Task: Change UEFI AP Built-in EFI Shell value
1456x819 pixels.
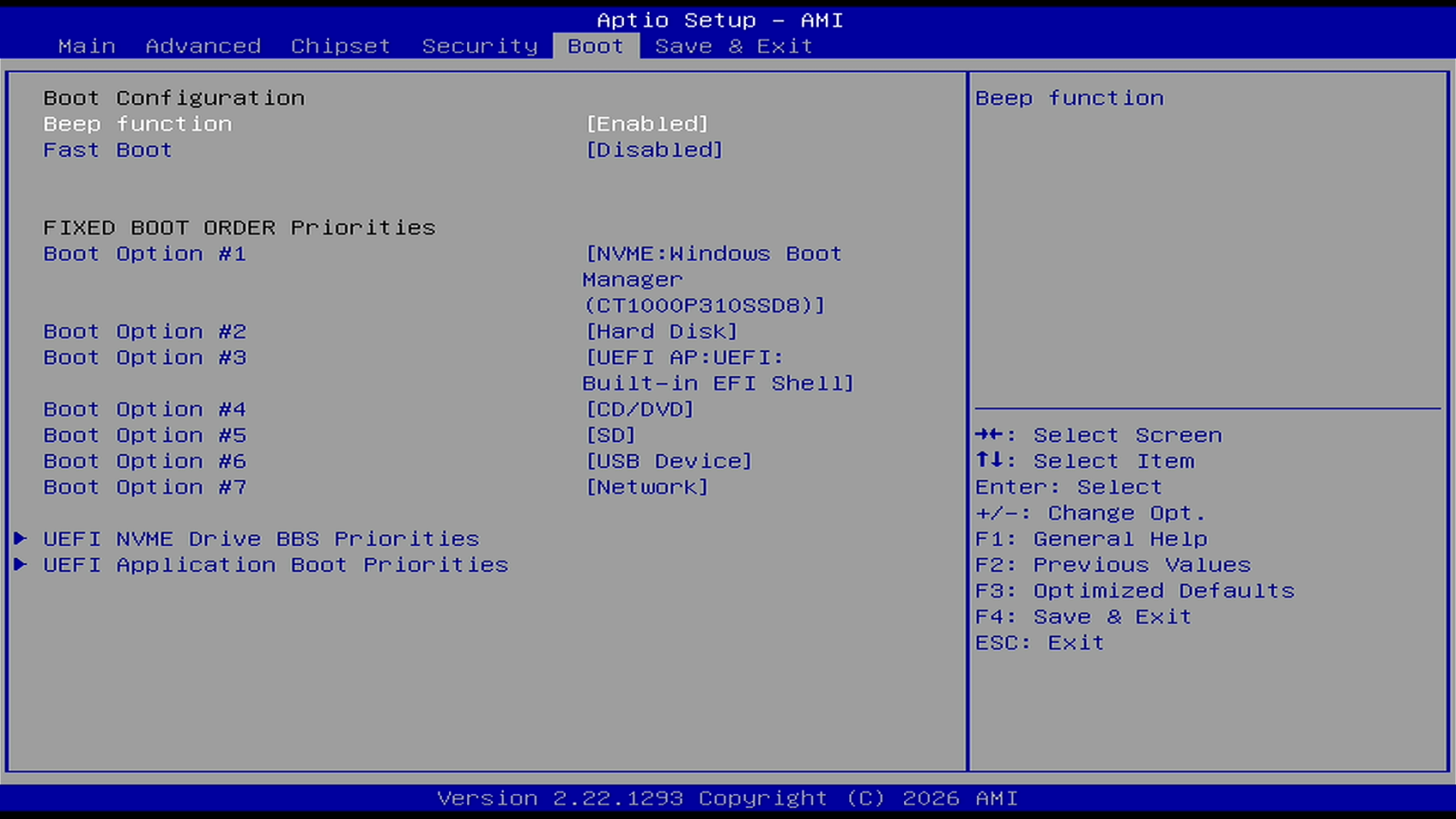Action: click(718, 371)
